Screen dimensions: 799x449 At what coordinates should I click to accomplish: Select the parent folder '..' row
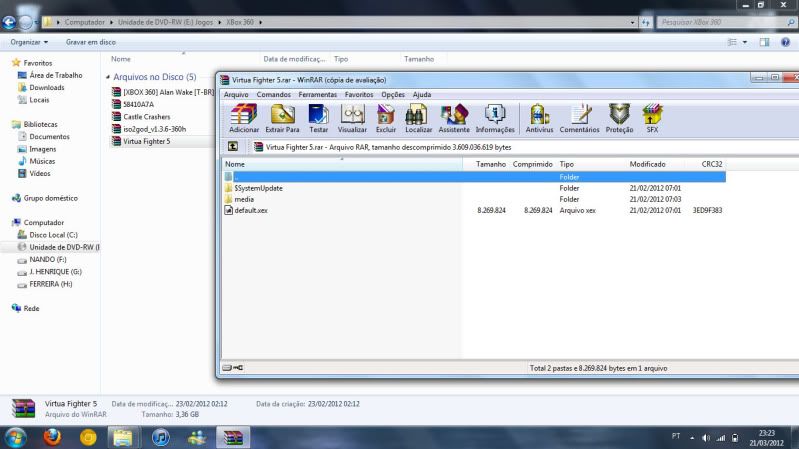[474, 177]
